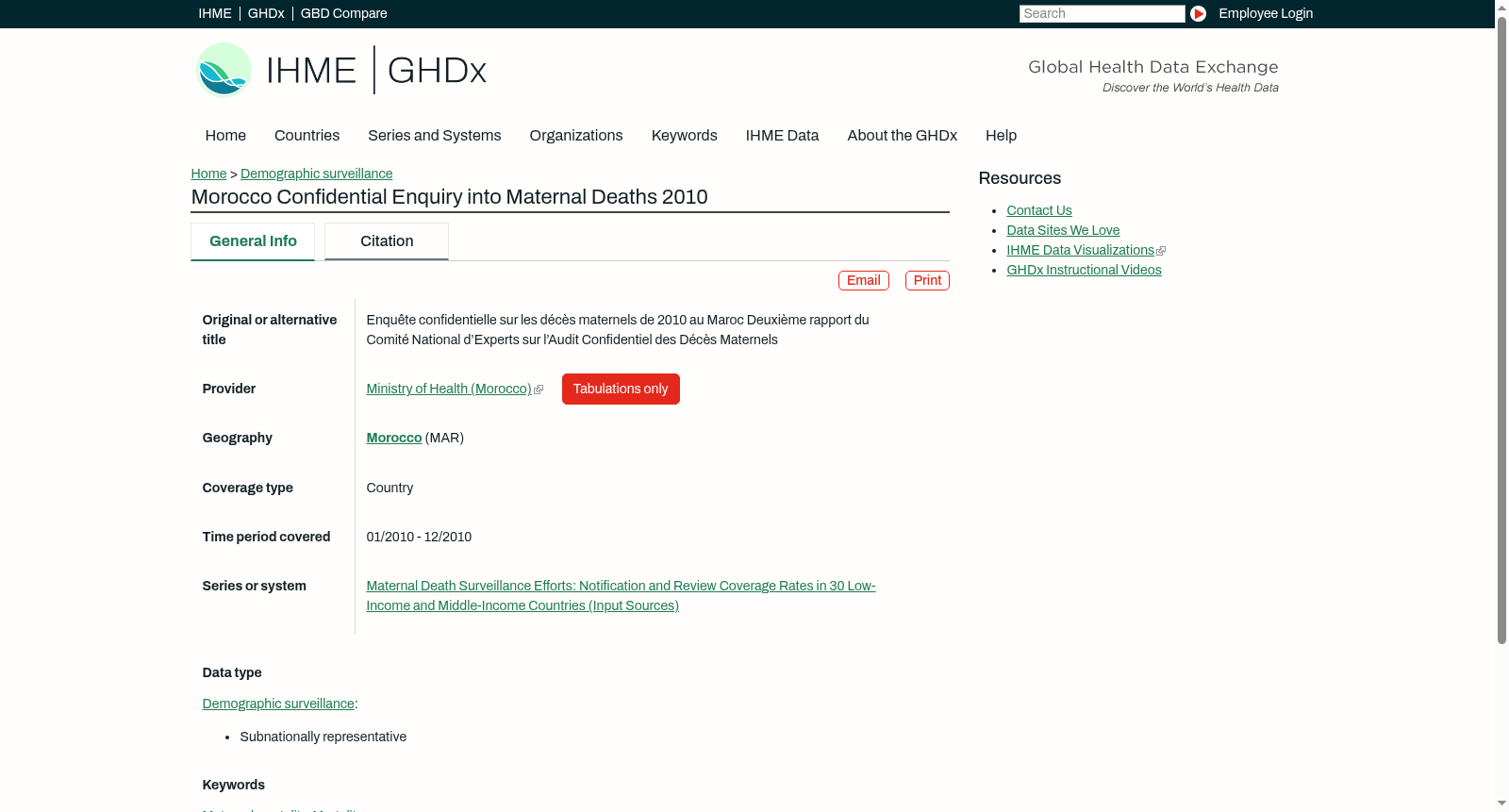This screenshot has height=812, width=1509.
Task: Open the Home menu item
Action: coord(225,135)
